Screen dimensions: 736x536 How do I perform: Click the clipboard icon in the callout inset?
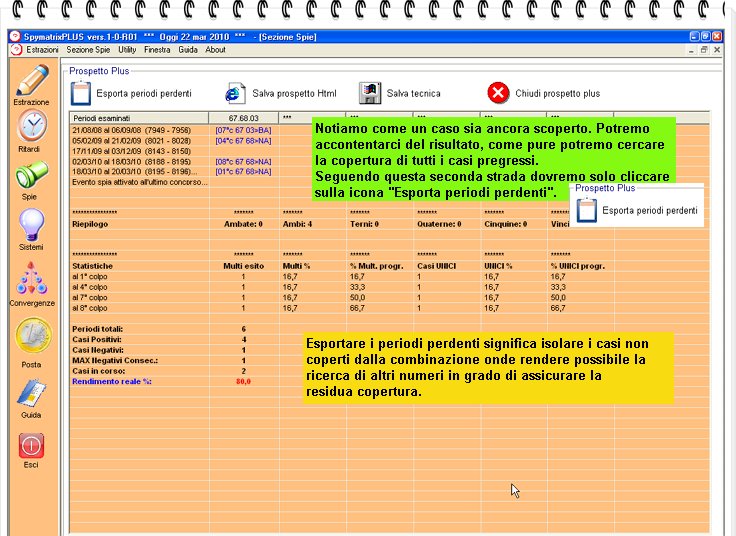[x=587, y=210]
